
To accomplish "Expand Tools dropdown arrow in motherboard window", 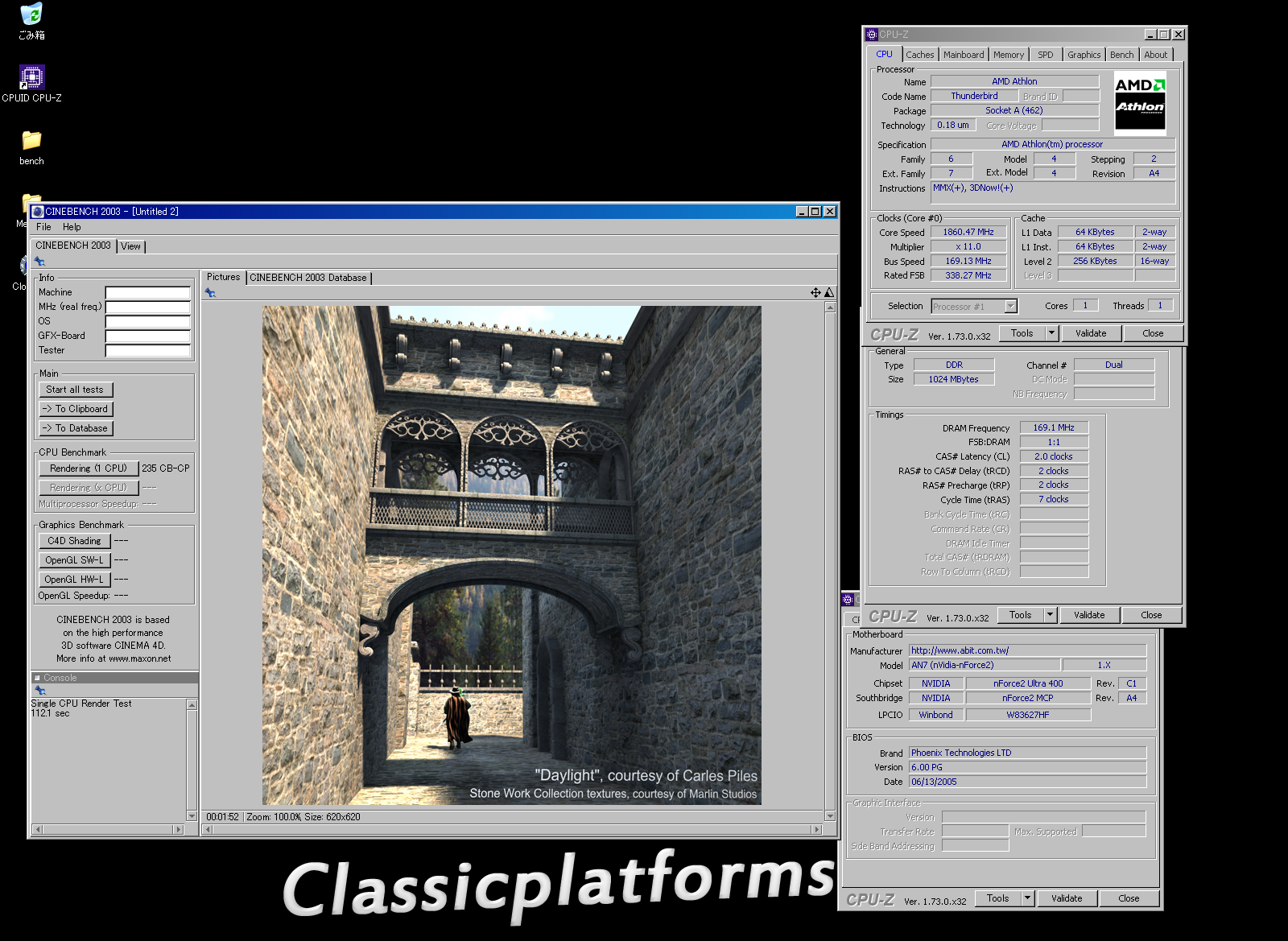I will tap(1027, 898).
